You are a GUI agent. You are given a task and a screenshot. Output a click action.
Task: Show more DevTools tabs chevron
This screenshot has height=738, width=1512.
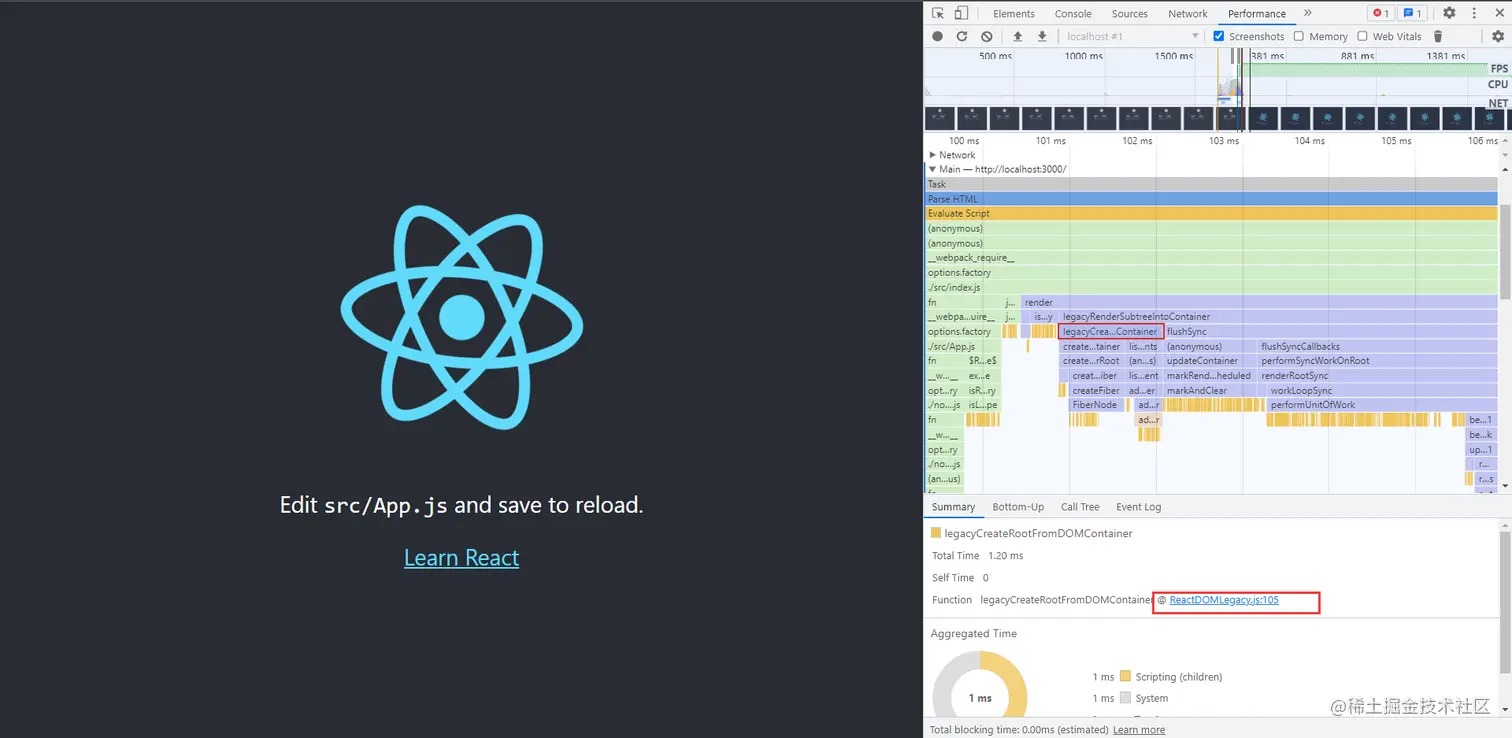coord(1308,13)
